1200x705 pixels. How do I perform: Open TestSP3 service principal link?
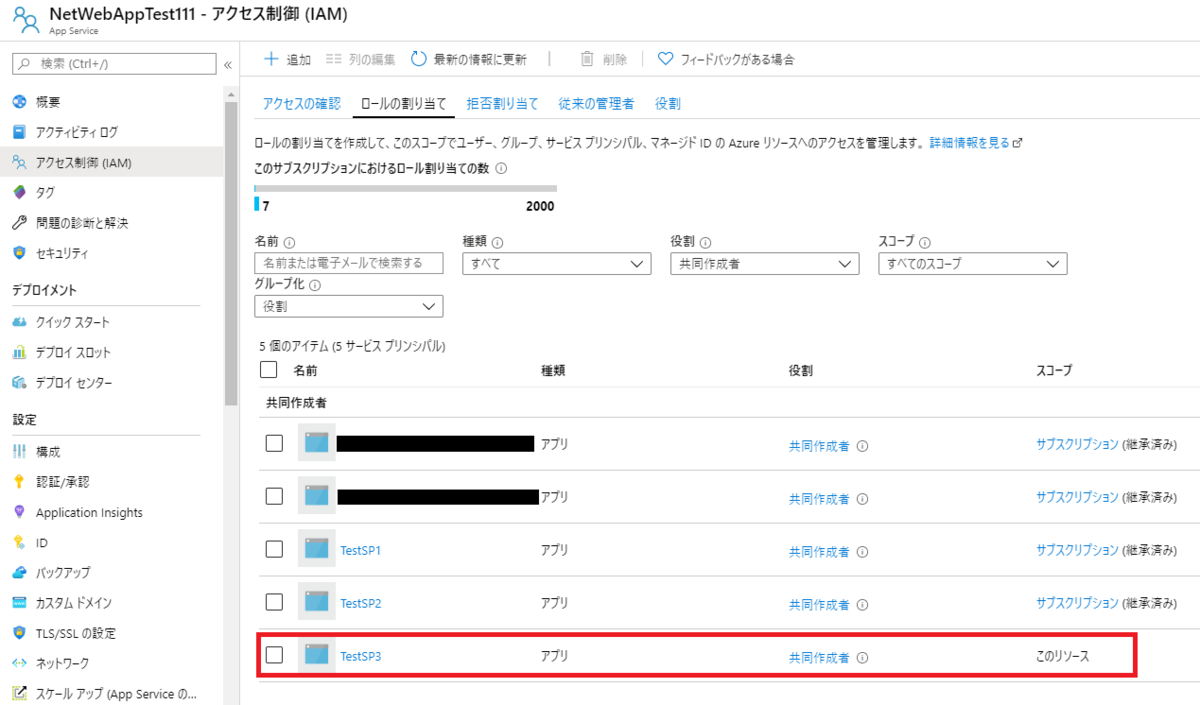click(360, 657)
